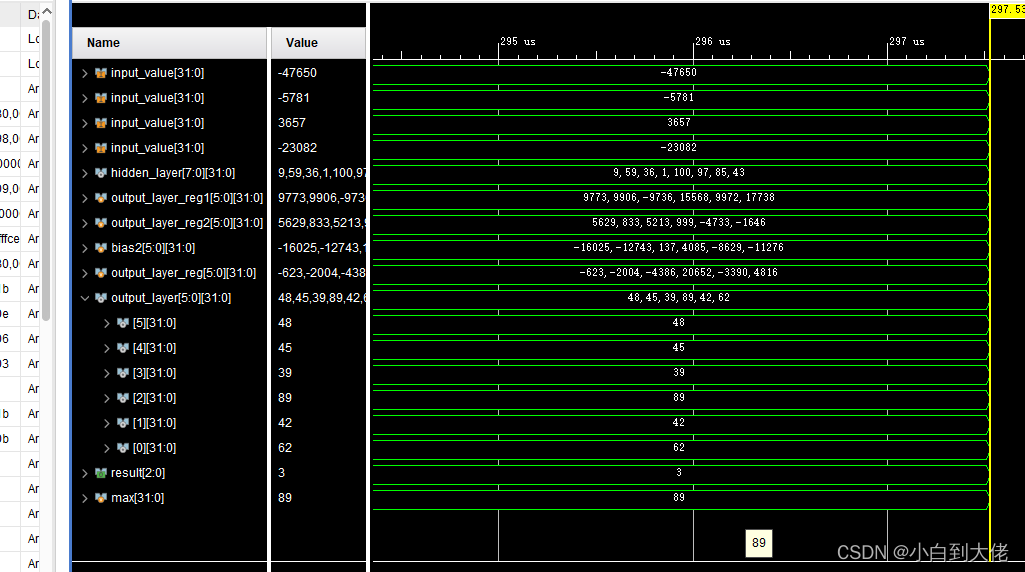Viewport: 1025px width, 572px height.
Task: Click value cell 9,59,36,1,100,97 for hidden_layer
Action: (322, 173)
